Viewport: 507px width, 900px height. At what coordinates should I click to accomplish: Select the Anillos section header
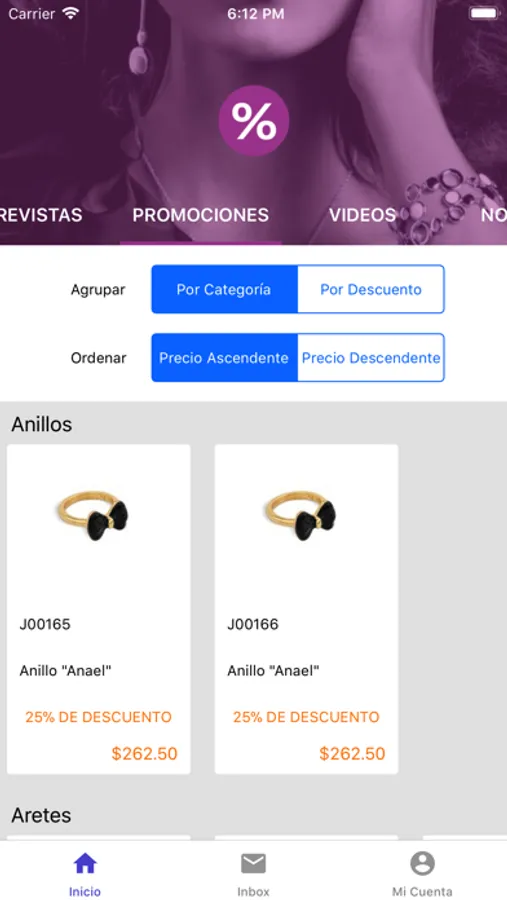click(42, 424)
